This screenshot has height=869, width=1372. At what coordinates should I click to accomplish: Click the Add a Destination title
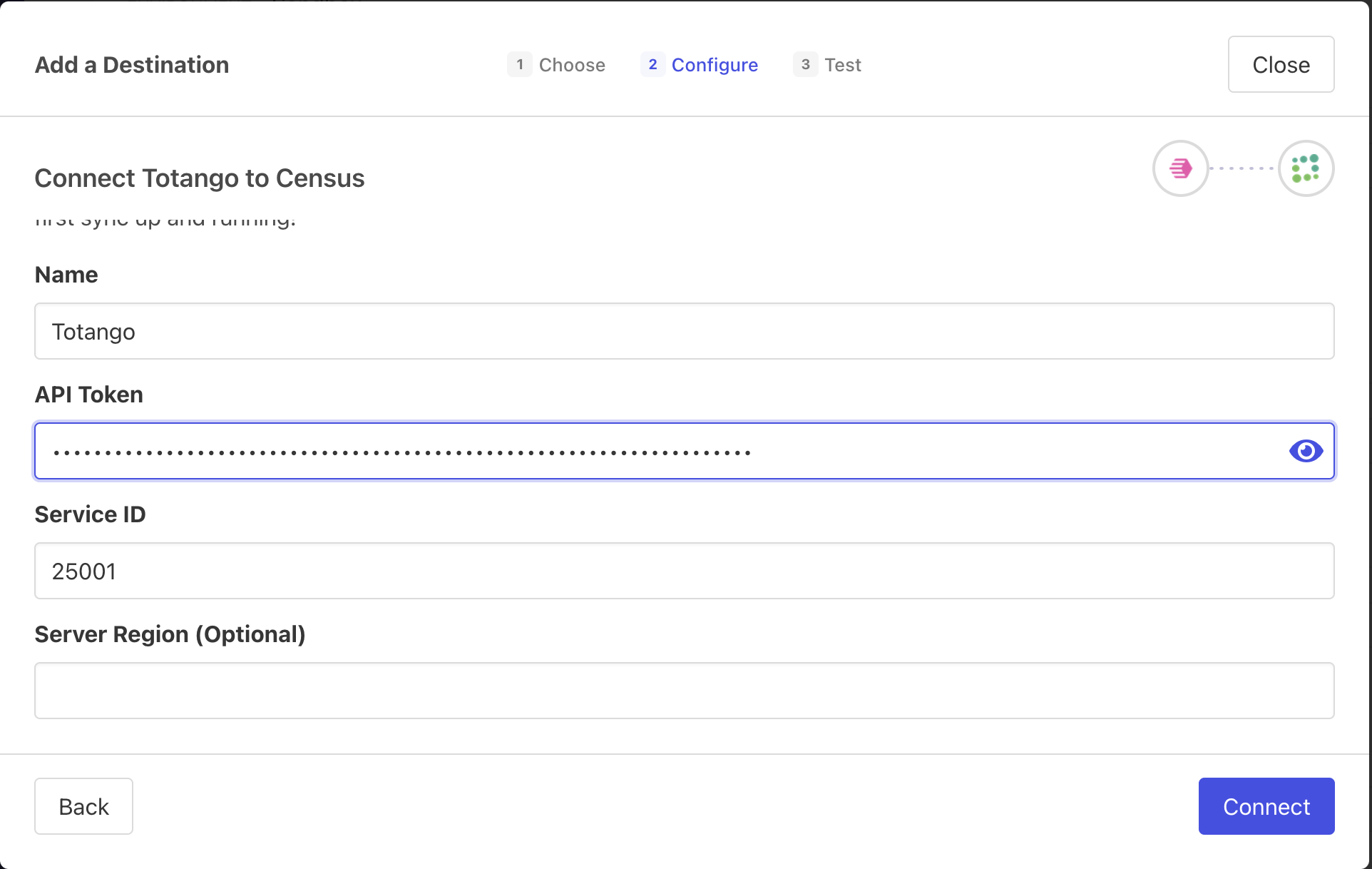click(x=132, y=65)
